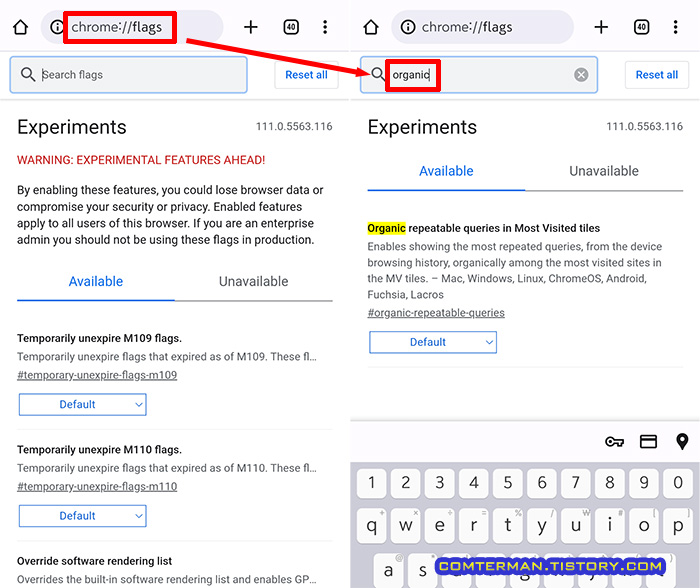Tap the number key 5 on keyboard
This screenshot has width=700, height=588.
508,483
